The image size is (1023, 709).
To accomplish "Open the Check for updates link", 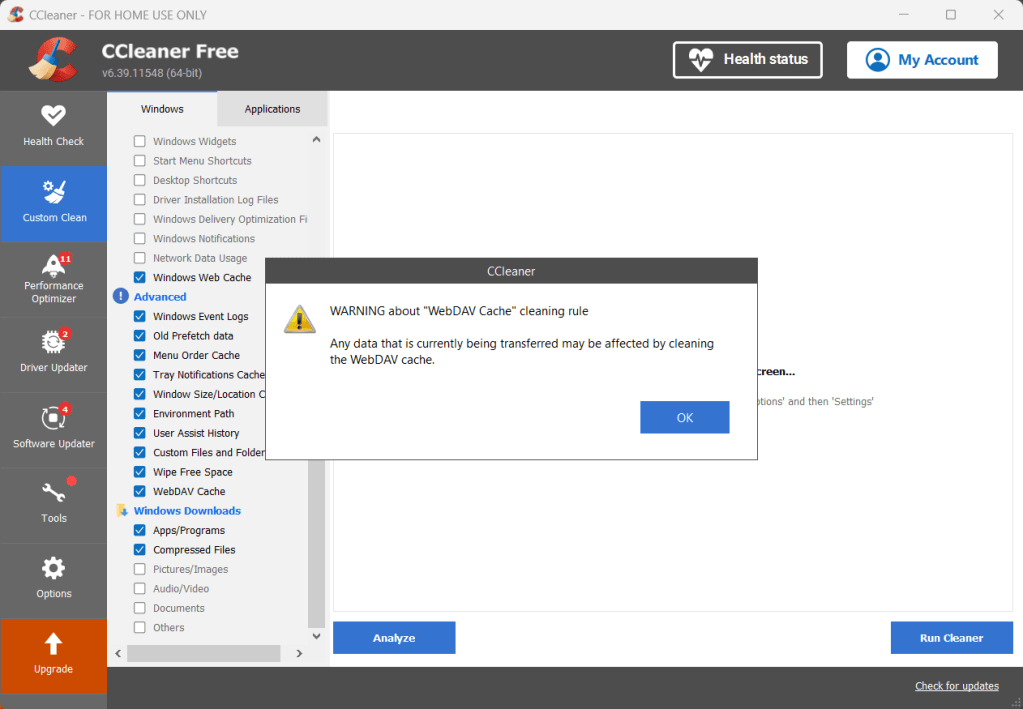I will click(x=956, y=685).
